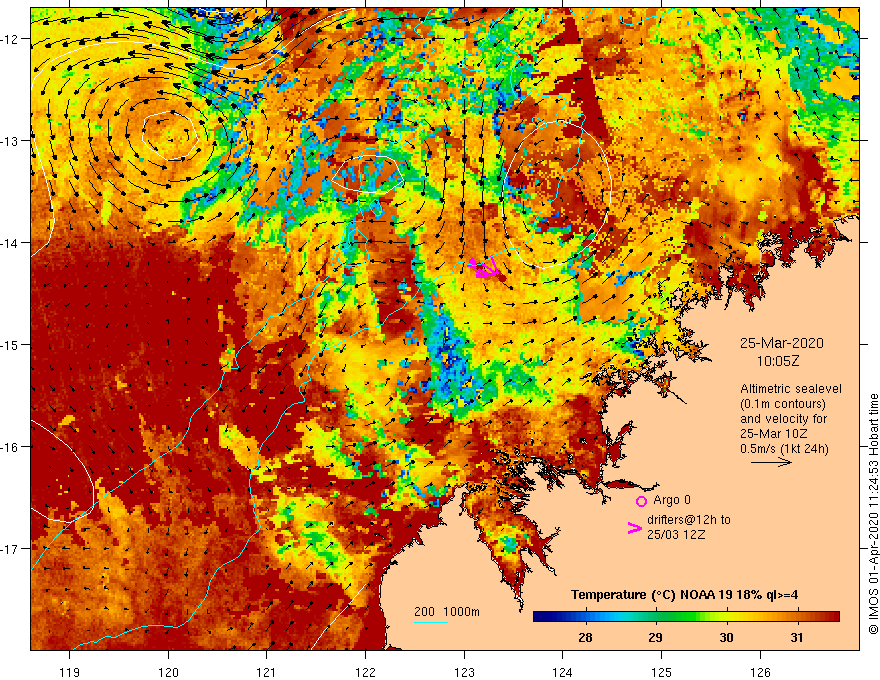Click the 121 longitude axis label
Image resolution: width=880 pixels, height=680 pixels.
[267, 672]
